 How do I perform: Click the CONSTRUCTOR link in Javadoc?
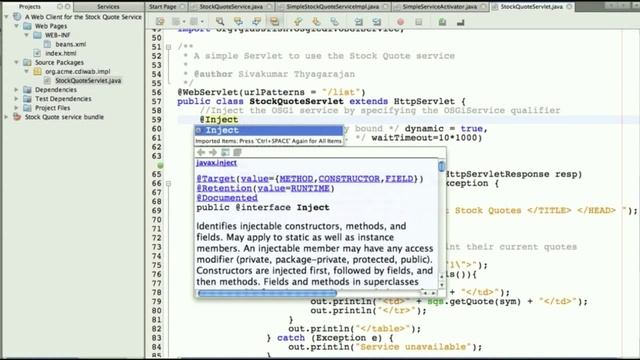tap(349, 179)
